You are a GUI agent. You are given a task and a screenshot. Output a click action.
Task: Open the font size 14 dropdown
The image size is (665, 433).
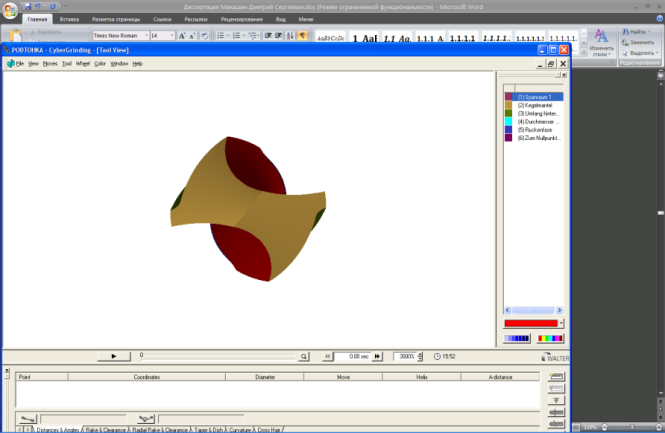(172, 36)
